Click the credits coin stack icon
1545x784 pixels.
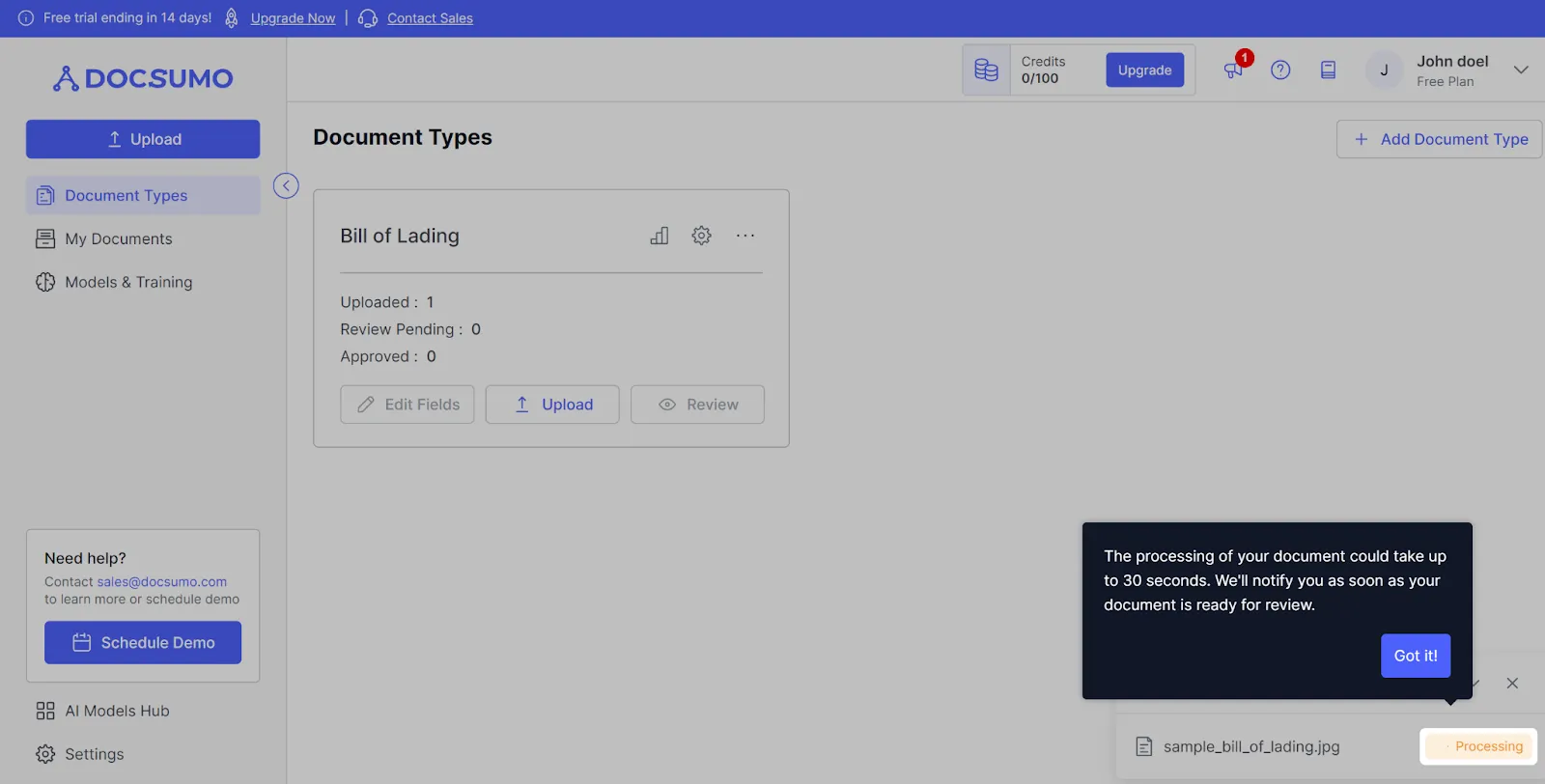coord(986,70)
